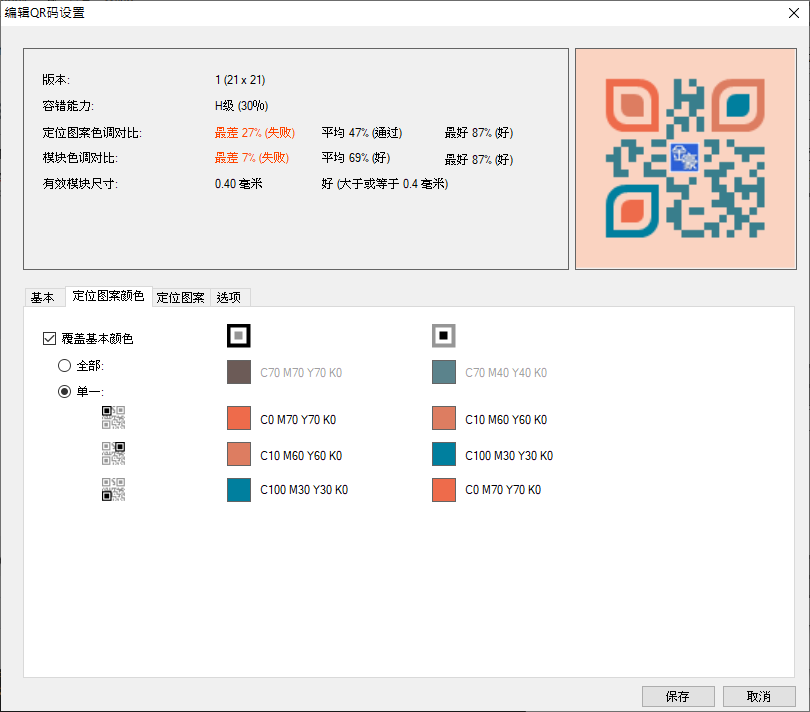This screenshot has height=712, width=810.
Task: Change top-left inner color C10 M60 Y60 K0
Action: click(x=444, y=418)
